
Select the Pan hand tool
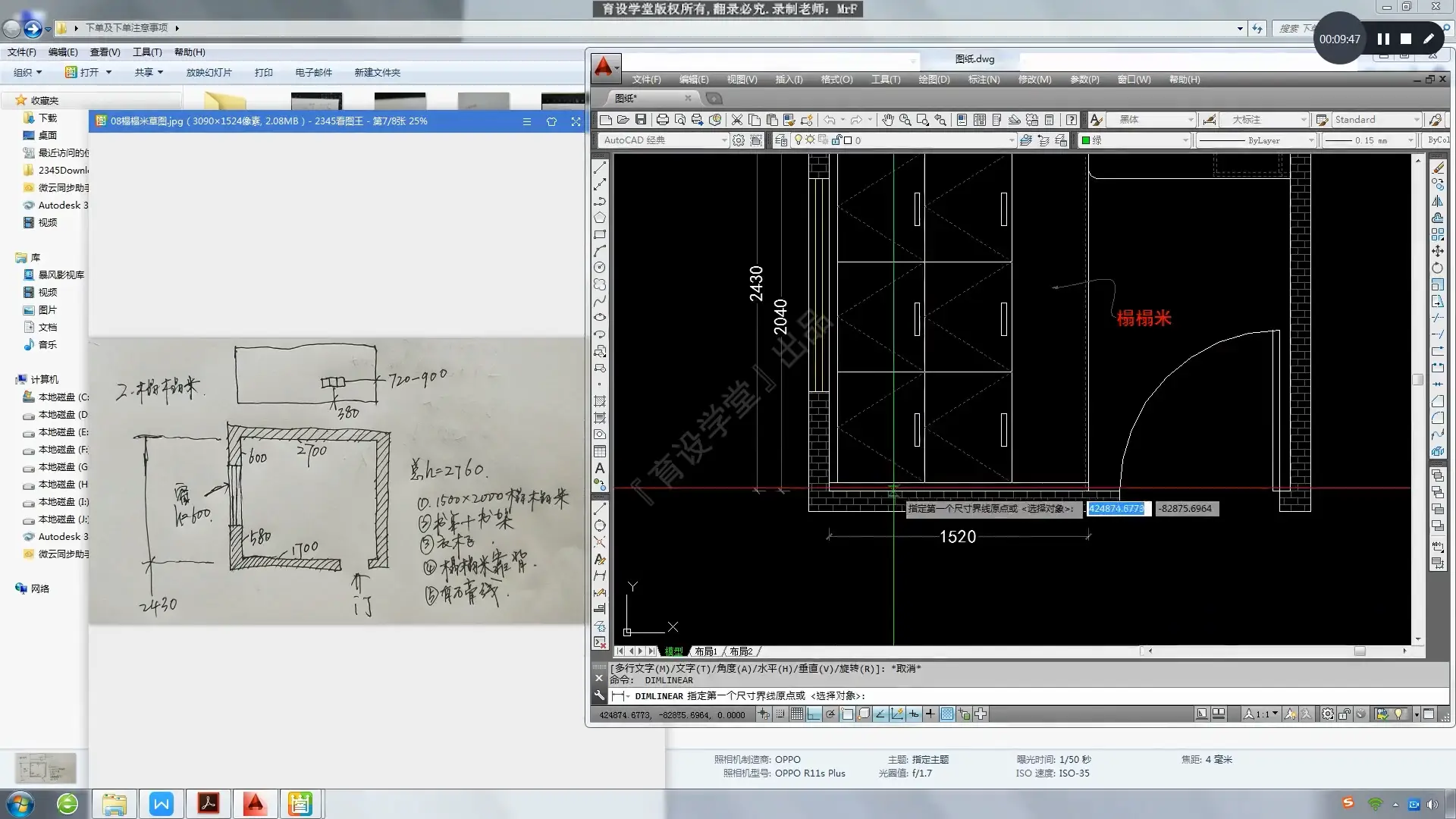[887, 120]
